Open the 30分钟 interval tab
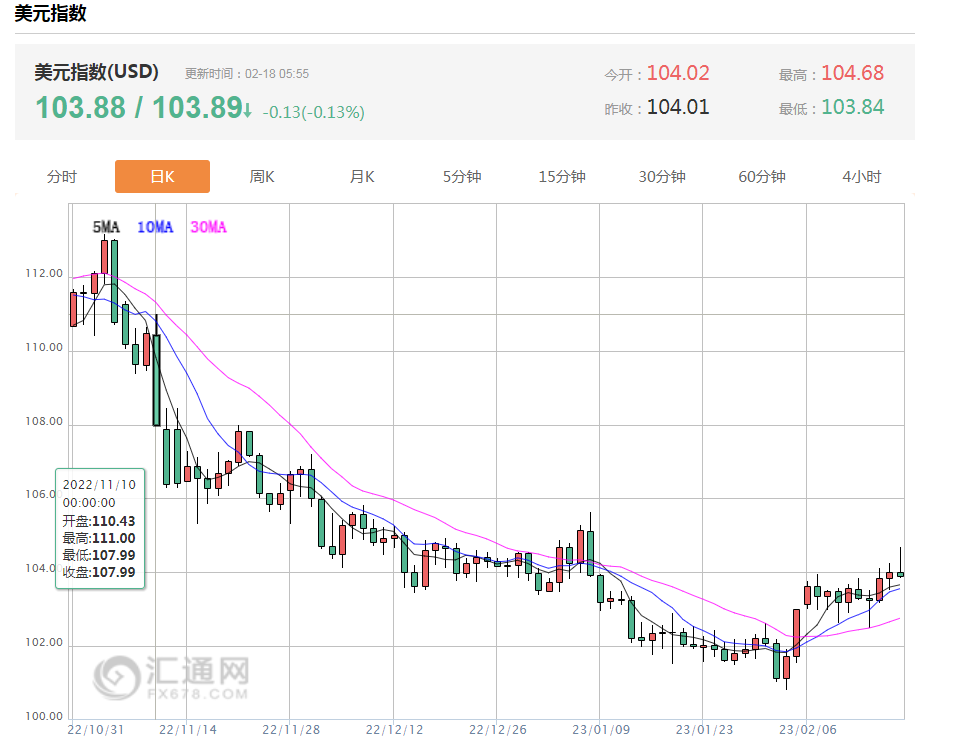This screenshot has width=958, height=745. point(662,177)
